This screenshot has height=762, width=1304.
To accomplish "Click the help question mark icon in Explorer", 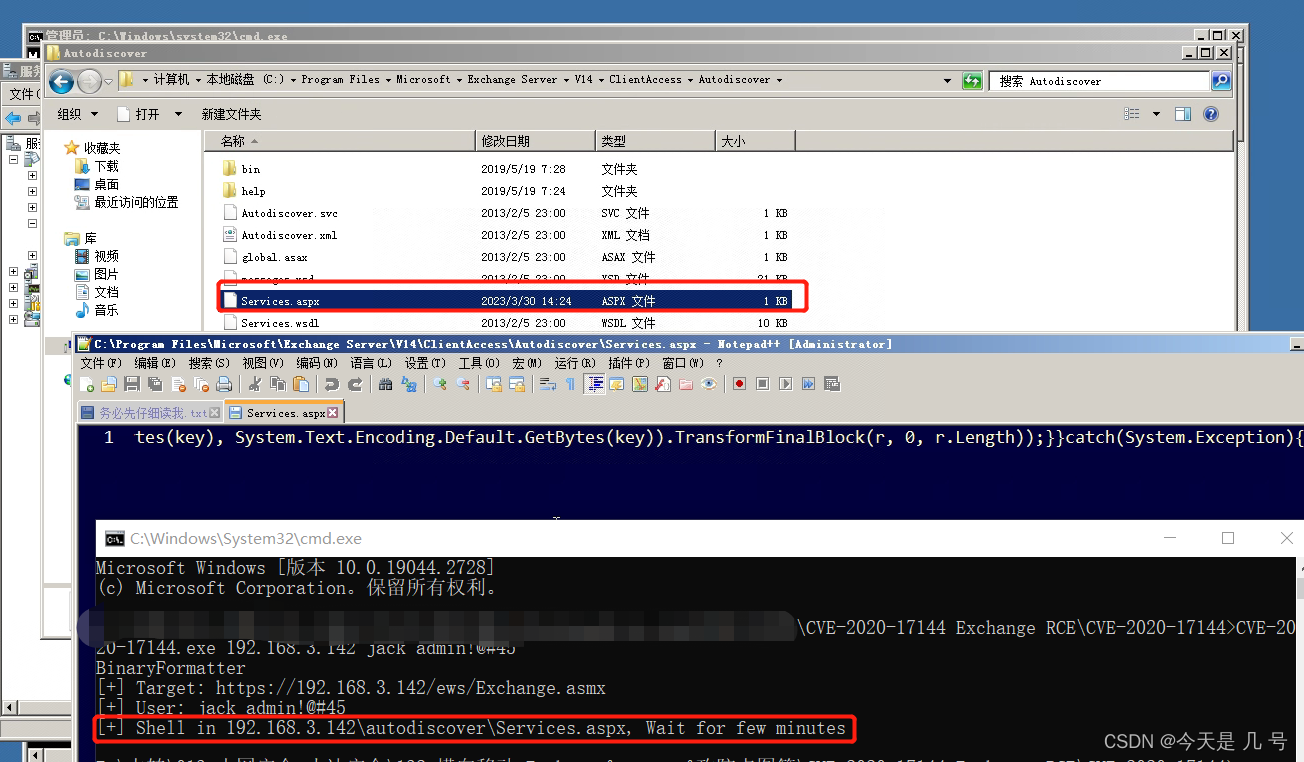I will 1210,114.
